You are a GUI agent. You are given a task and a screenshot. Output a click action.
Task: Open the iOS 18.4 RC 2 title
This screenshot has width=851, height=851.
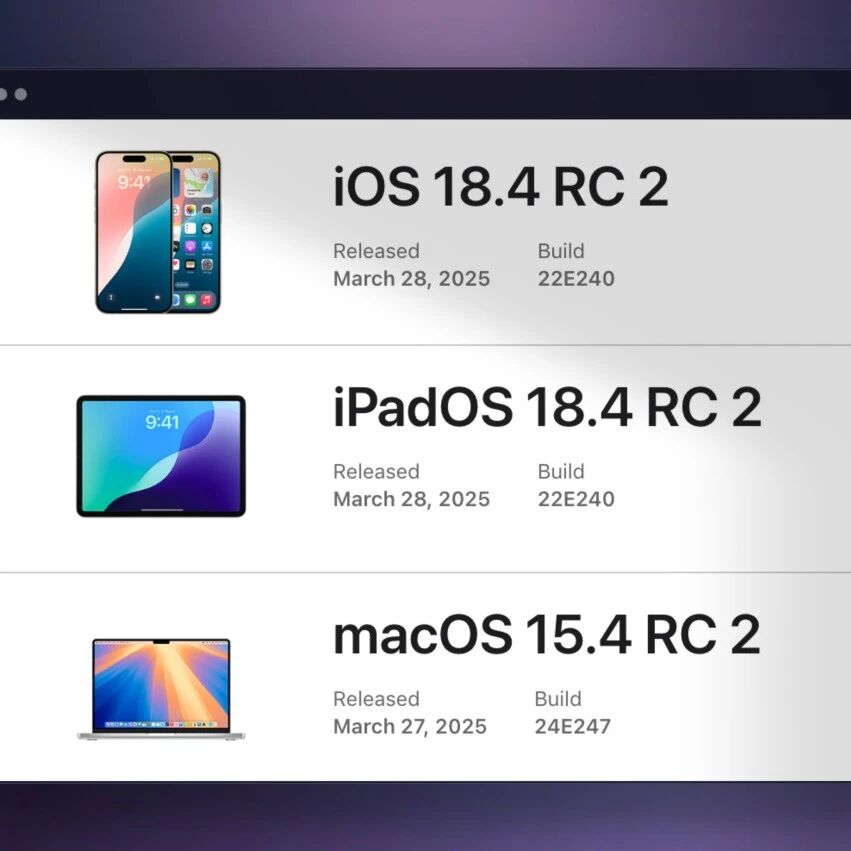(x=500, y=187)
